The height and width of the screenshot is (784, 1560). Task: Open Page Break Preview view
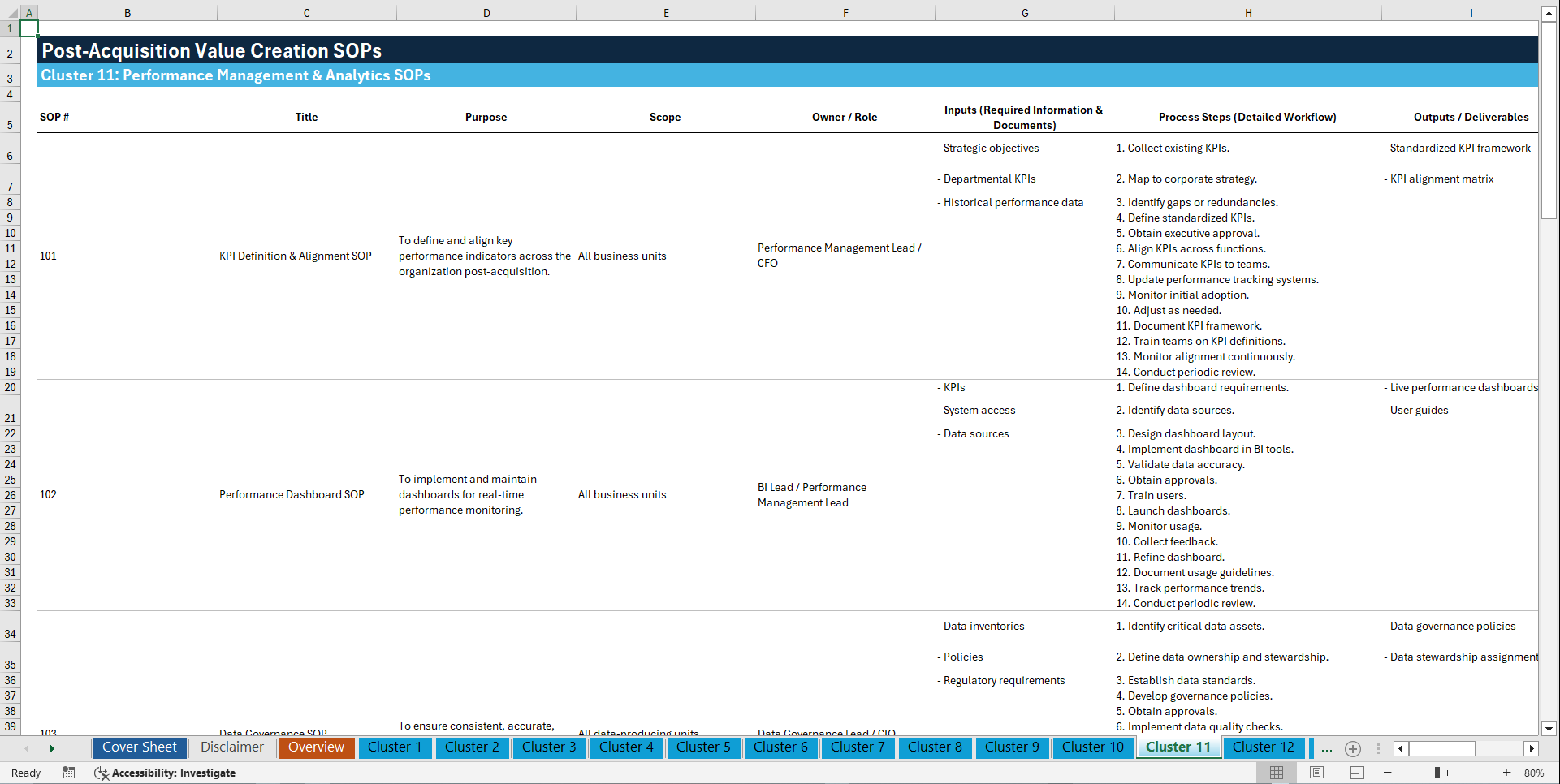[x=1355, y=773]
